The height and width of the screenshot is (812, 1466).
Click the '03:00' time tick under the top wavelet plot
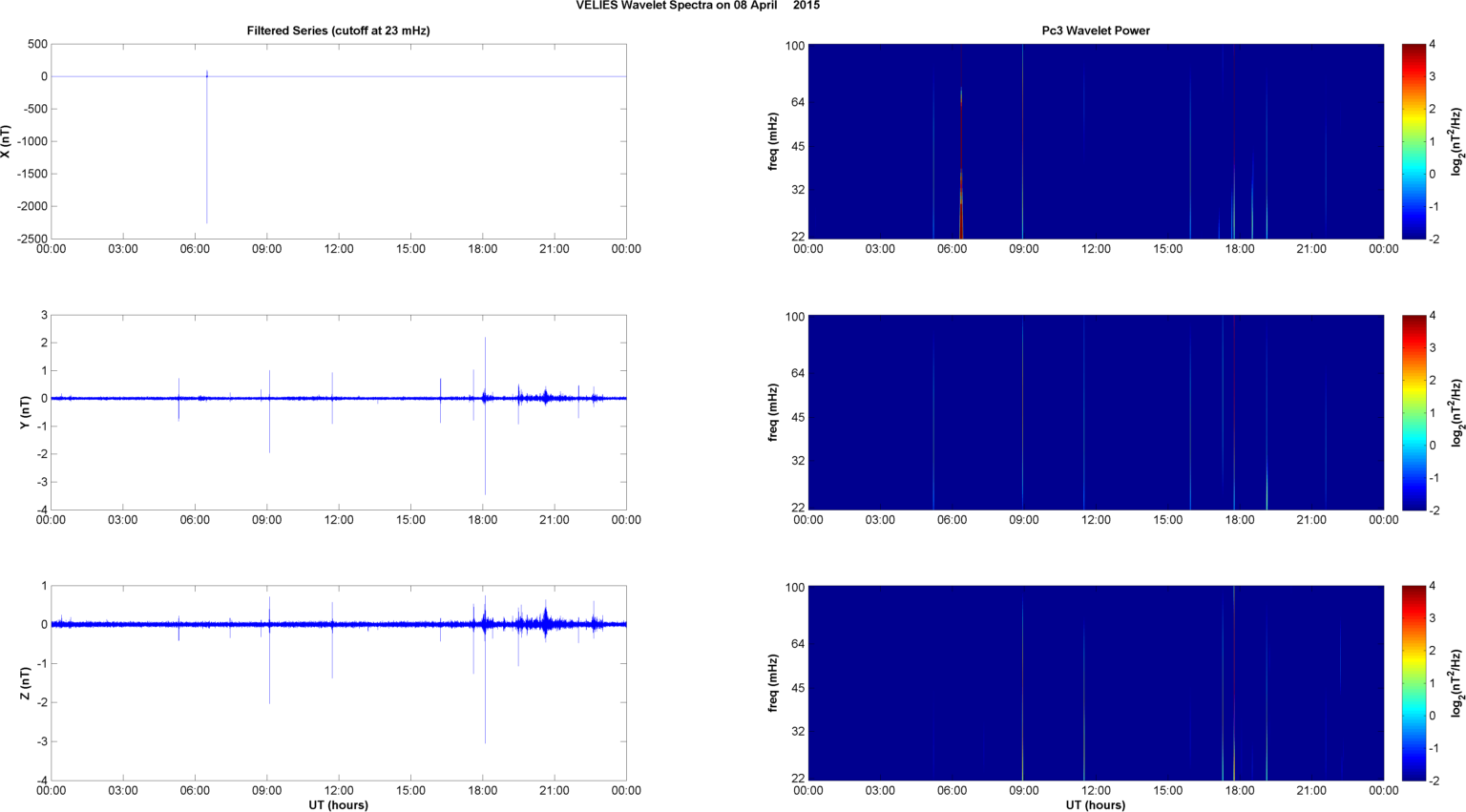pyautogui.click(x=880, y=249)
